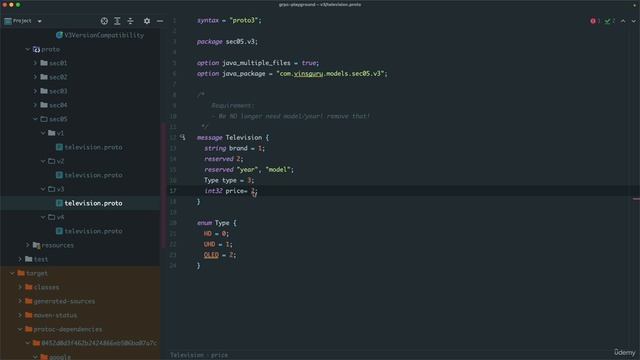This screenshot has width=640, height=360.
Task: Click the 'enum Type {' line
Action: tap(216, 223)
